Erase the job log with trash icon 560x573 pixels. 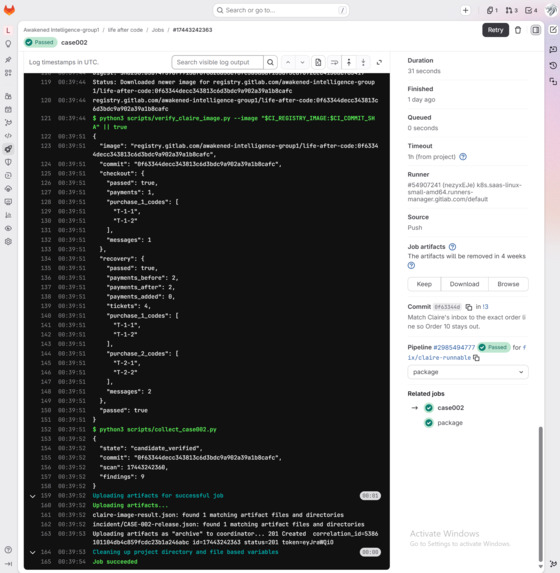(x=518, y=30)
